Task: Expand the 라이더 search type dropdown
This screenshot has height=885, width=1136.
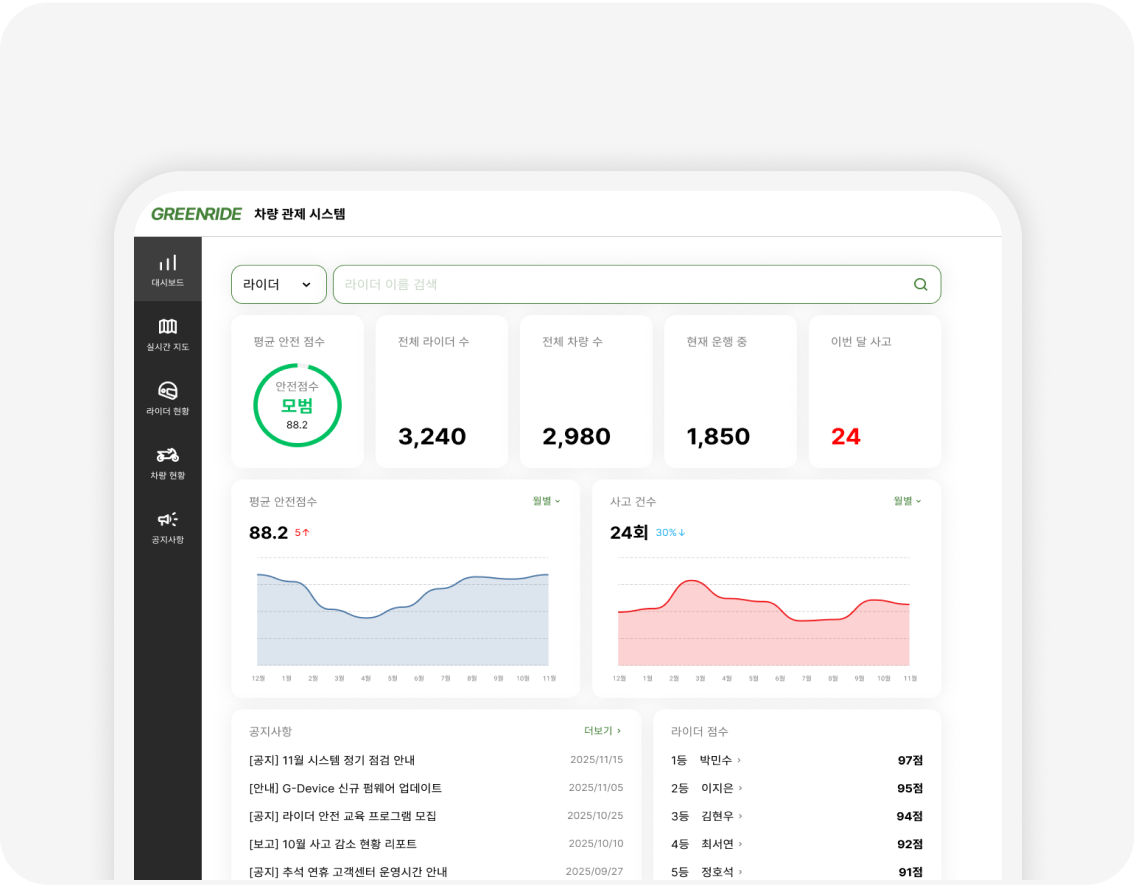Action: tap(278, 285)
